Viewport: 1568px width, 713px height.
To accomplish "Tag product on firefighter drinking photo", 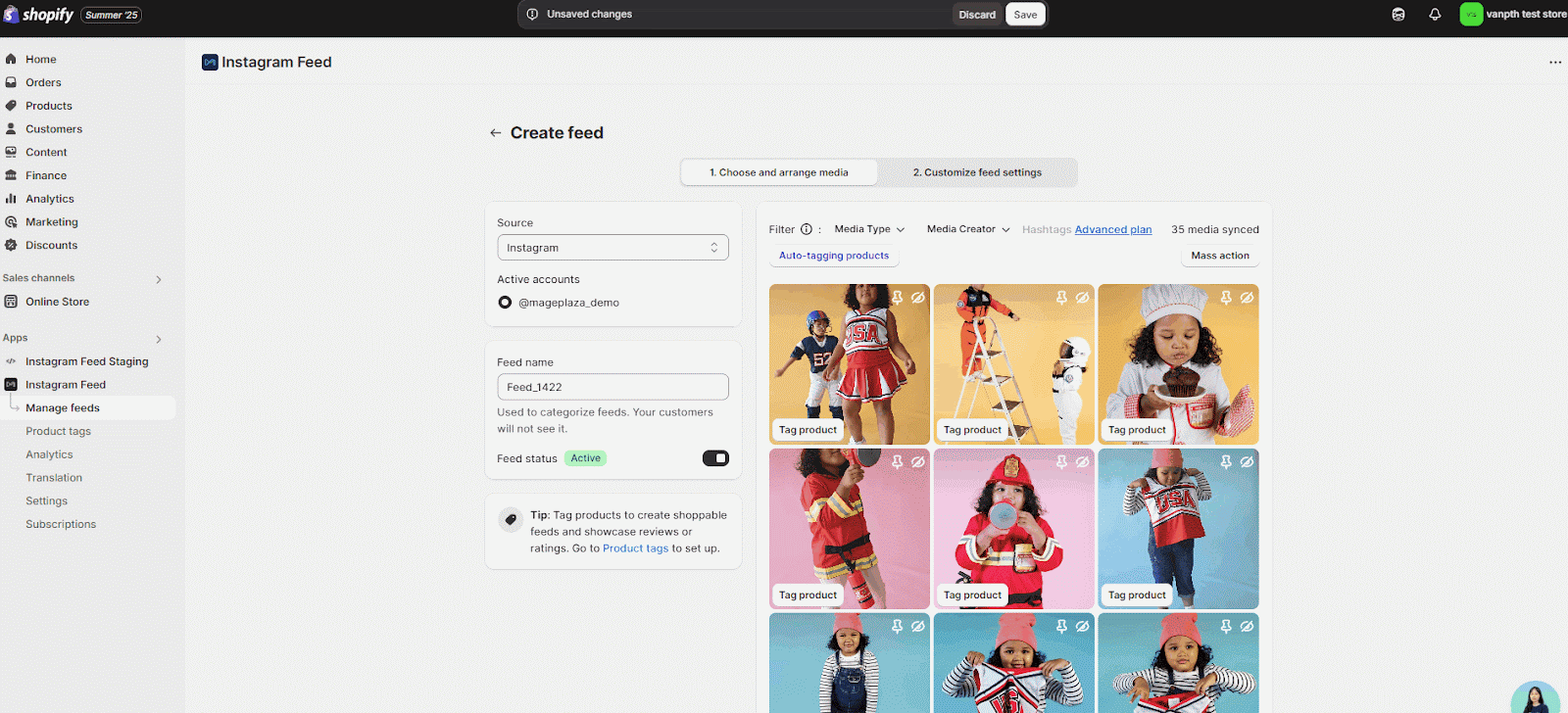I will [972, 594].
